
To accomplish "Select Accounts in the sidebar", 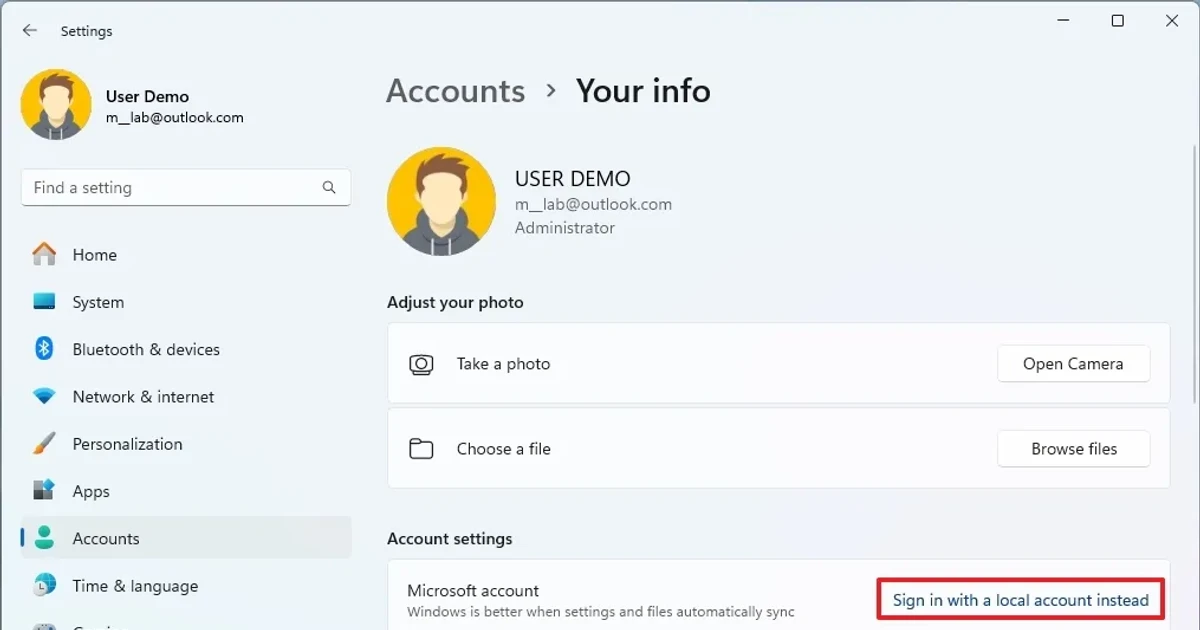I will click(186, 538).
